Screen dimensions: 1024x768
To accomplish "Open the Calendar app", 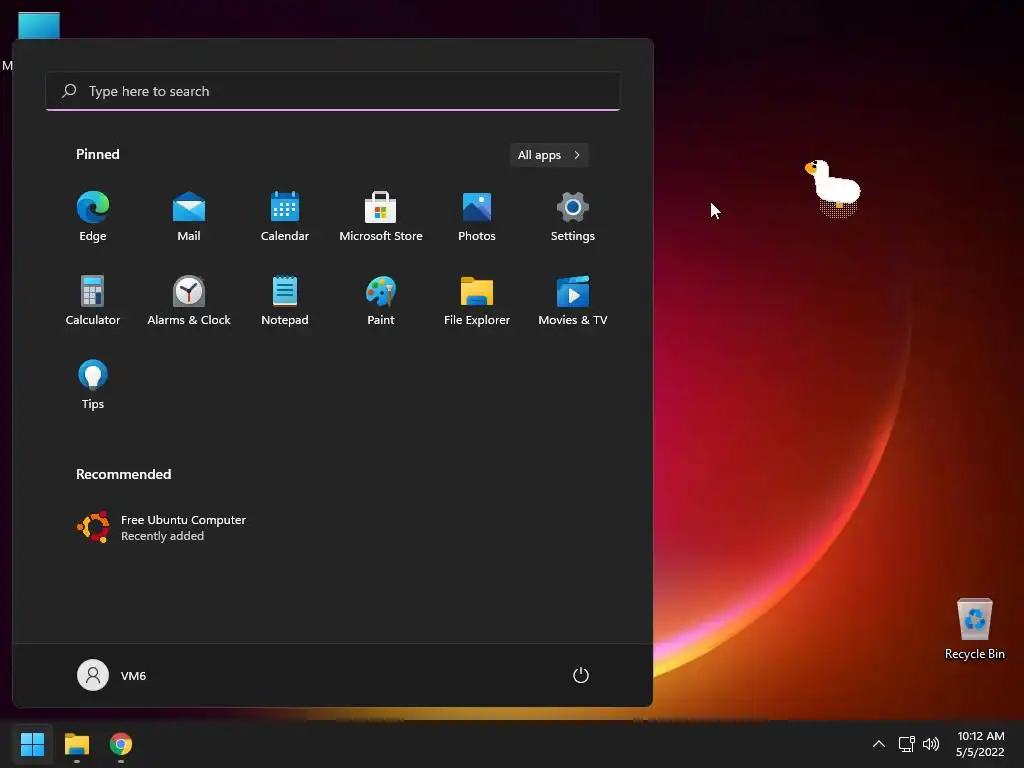I will 285,216.
